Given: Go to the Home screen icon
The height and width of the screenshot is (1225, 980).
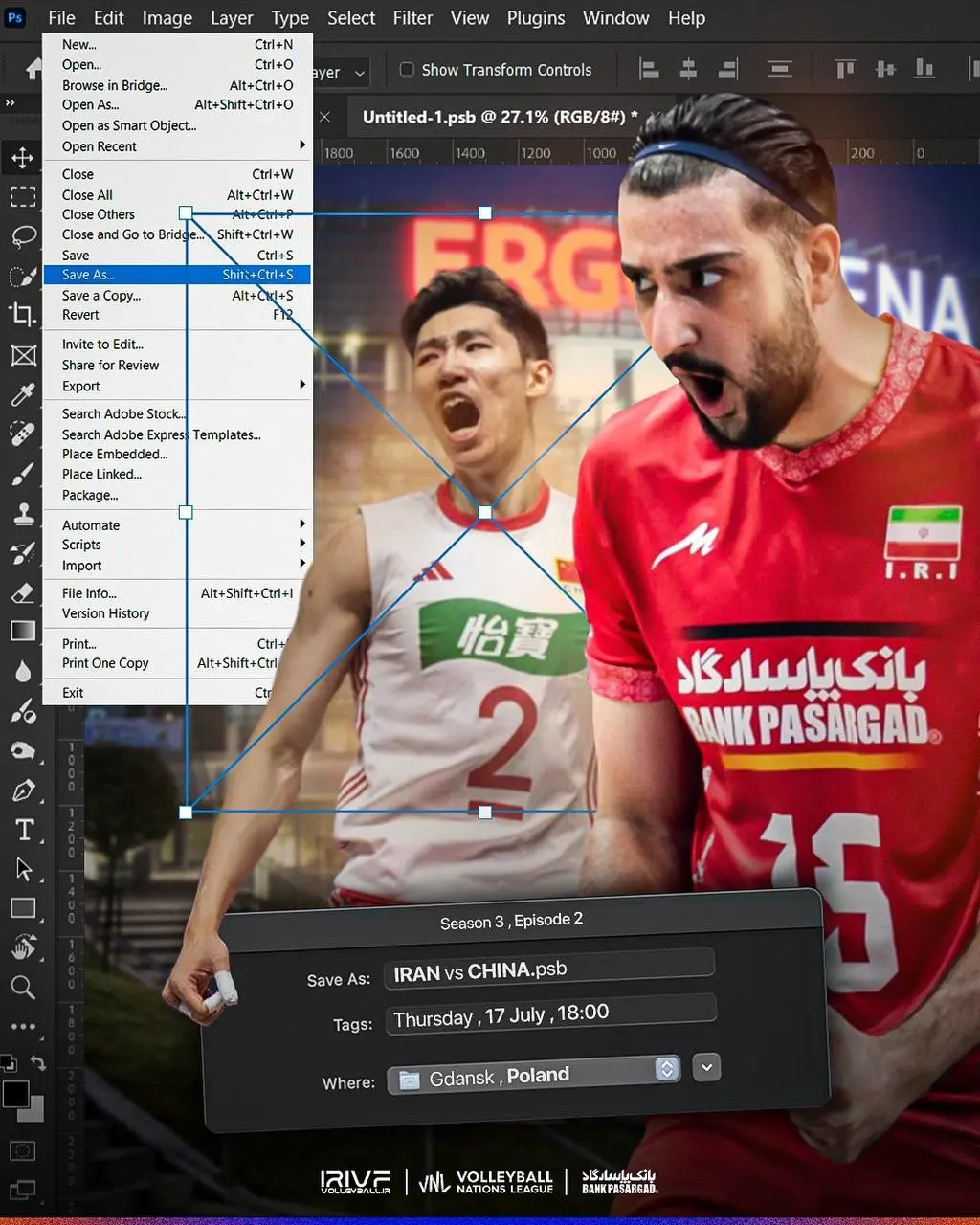Looking at the screenshot, I should point(34,69).
